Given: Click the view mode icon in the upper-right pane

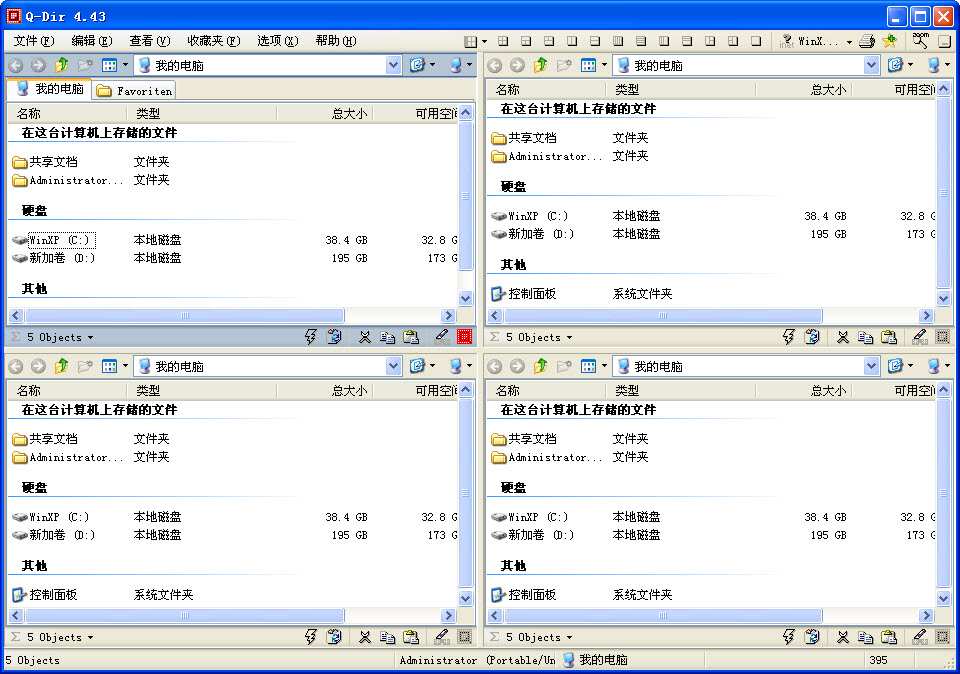Looking at the screenshot, I should pos(588,65).
